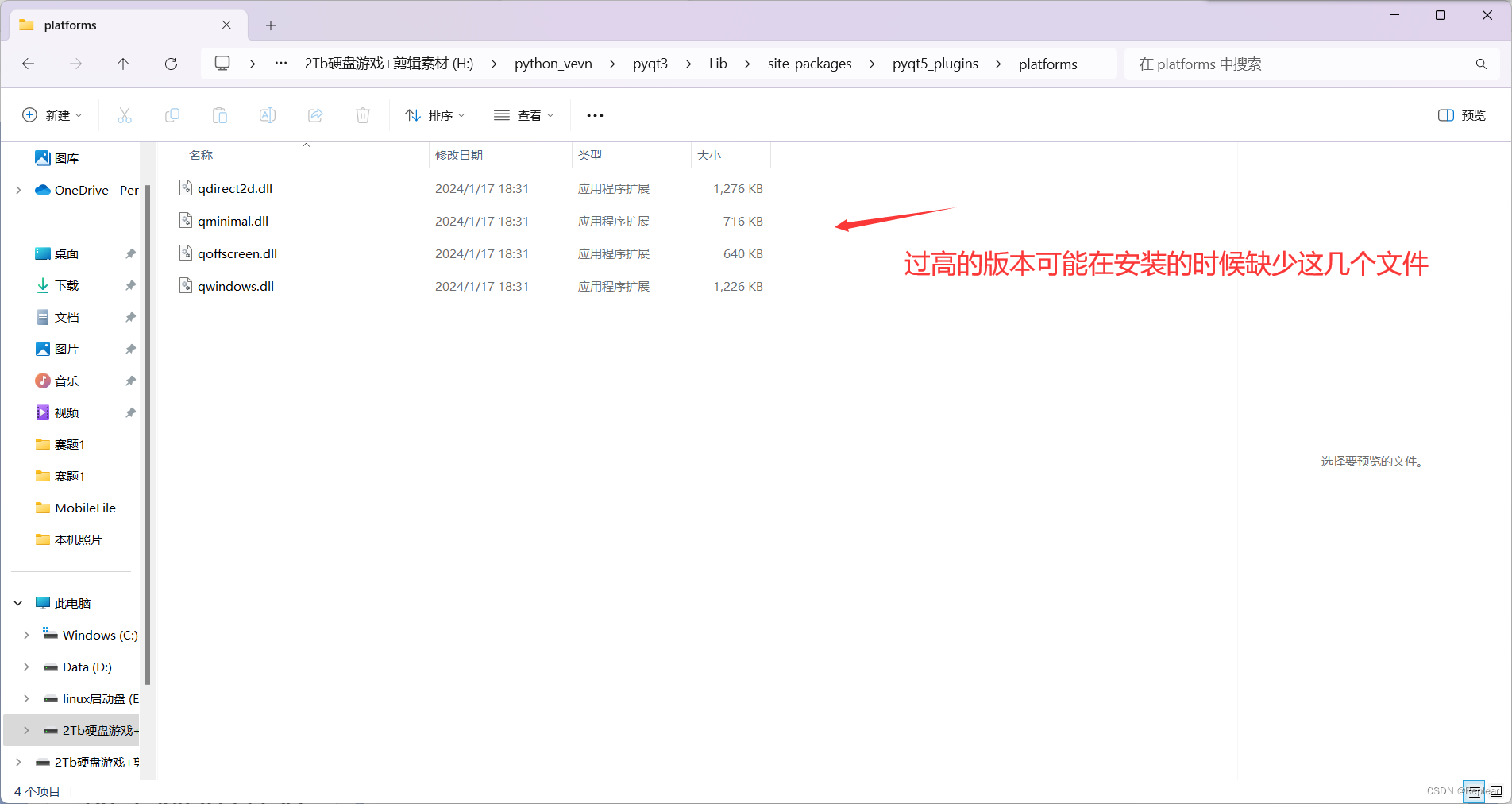Open the 新建 dropdown menu
The width and height of the screenshot is (1512, 804).
pos(52,115)
